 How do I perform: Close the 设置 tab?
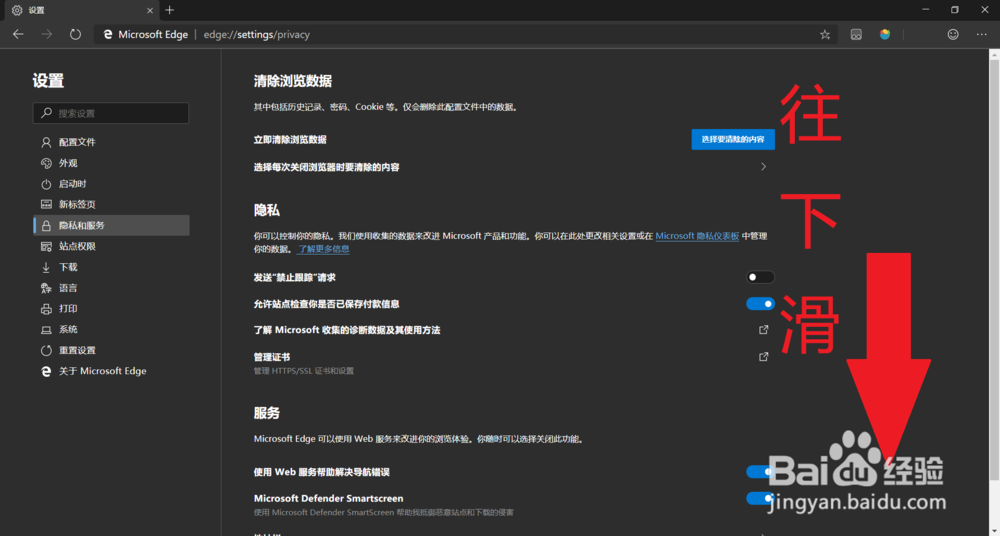[151, 10]
